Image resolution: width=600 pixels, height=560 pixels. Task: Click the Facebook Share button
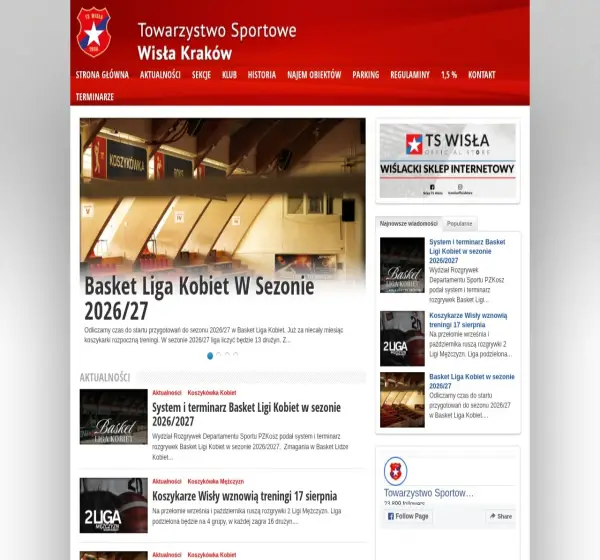pos(501,516)
